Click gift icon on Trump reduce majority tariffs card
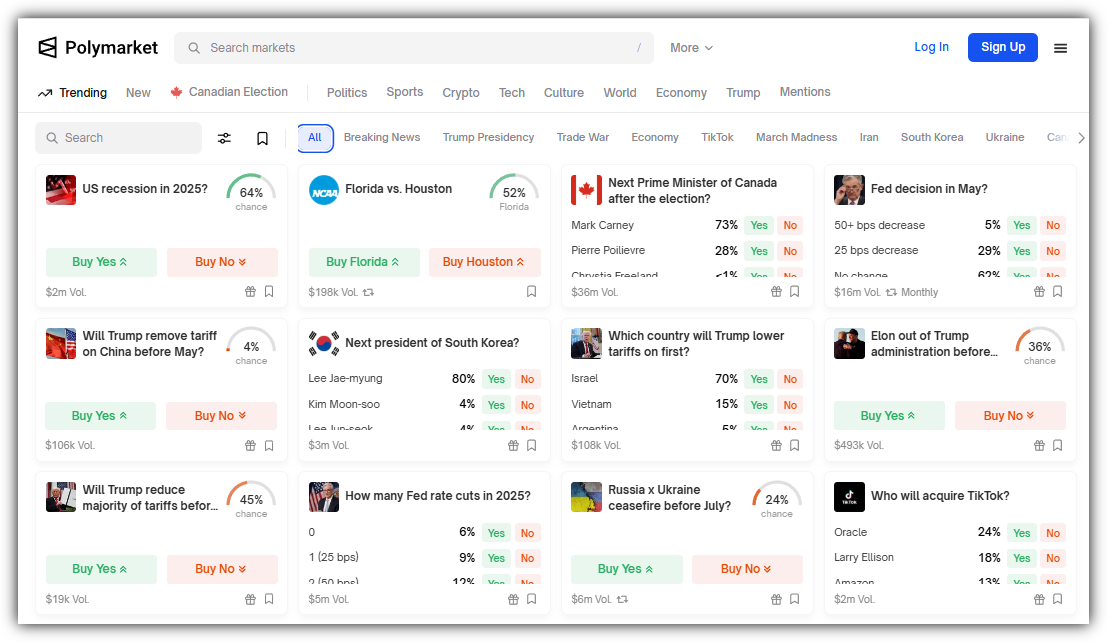 [250, 599]
